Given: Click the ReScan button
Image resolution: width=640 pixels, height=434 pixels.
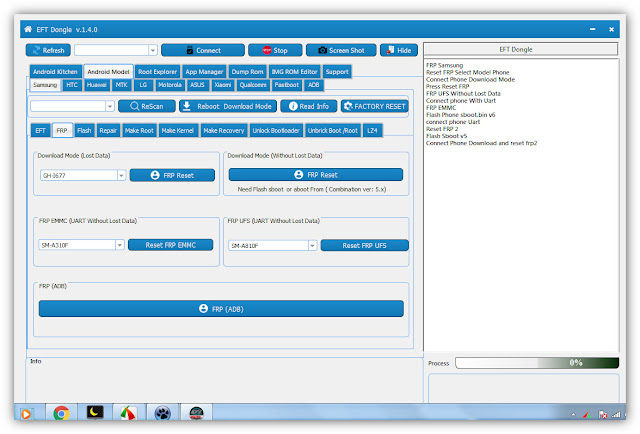Looking at the screenshot, I should [147, 106].
